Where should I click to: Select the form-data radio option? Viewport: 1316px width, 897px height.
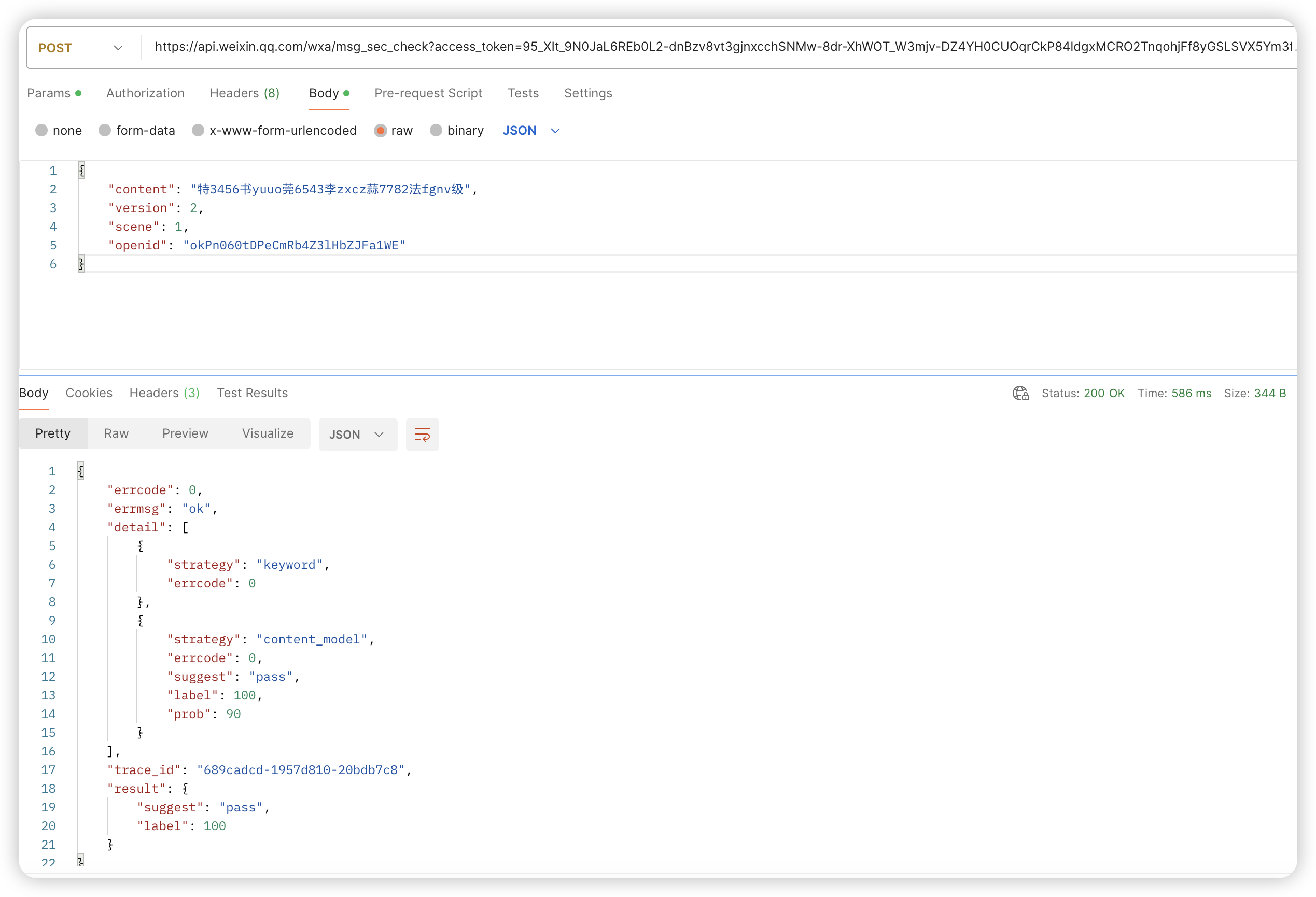105,130
